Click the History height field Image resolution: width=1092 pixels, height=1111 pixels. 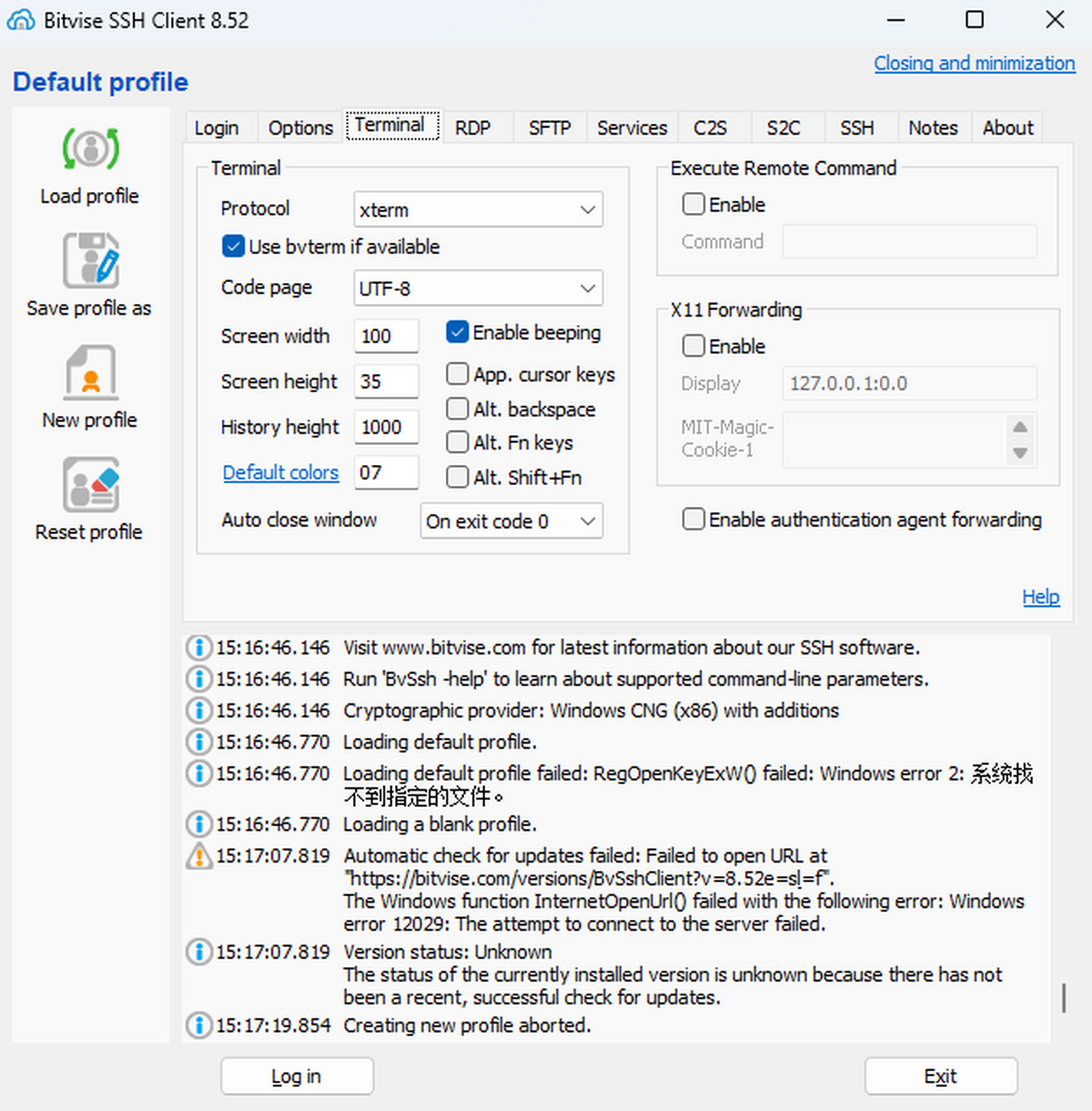pos(387,427)
